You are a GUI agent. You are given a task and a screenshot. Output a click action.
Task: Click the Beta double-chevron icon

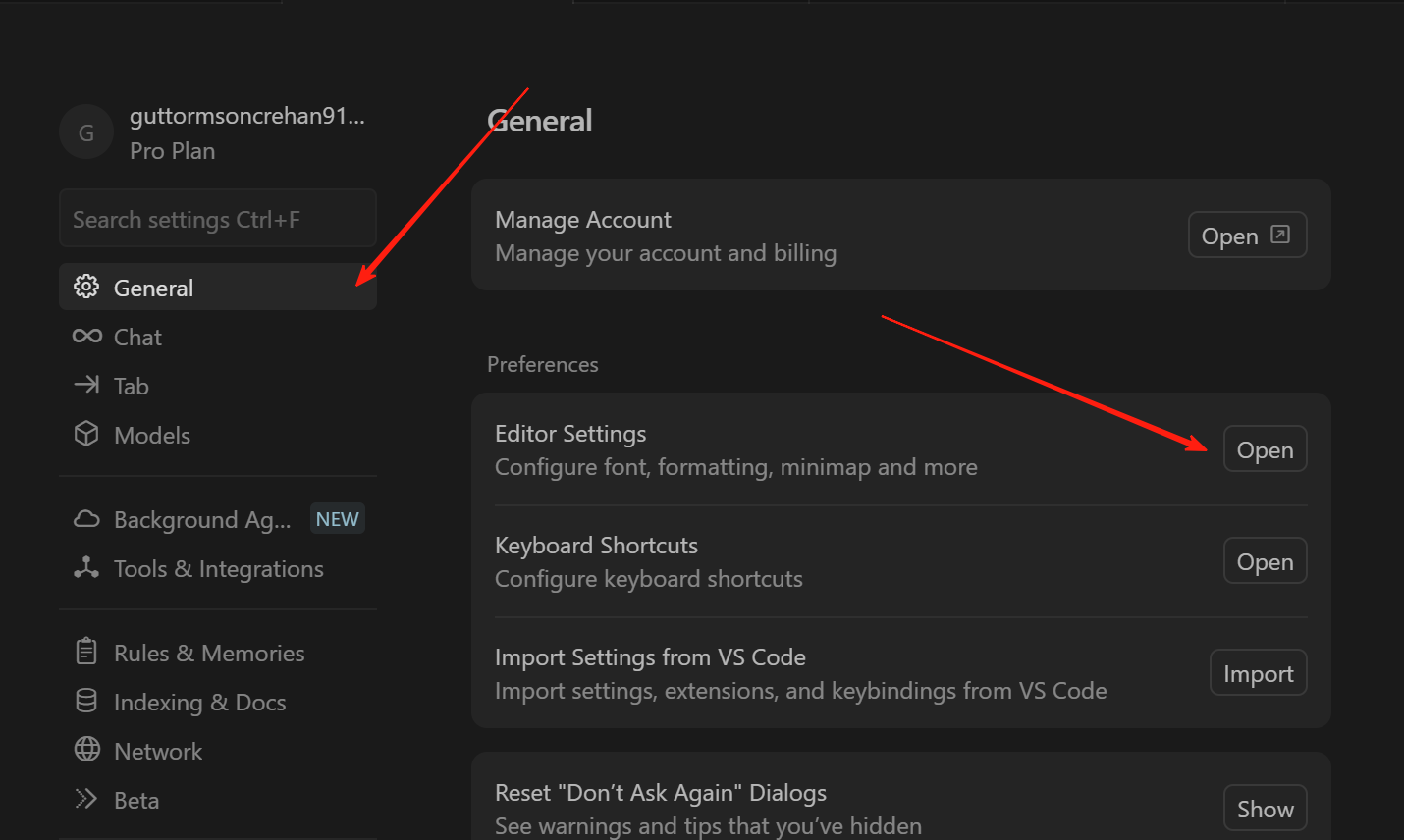click(x=86, y=799)
